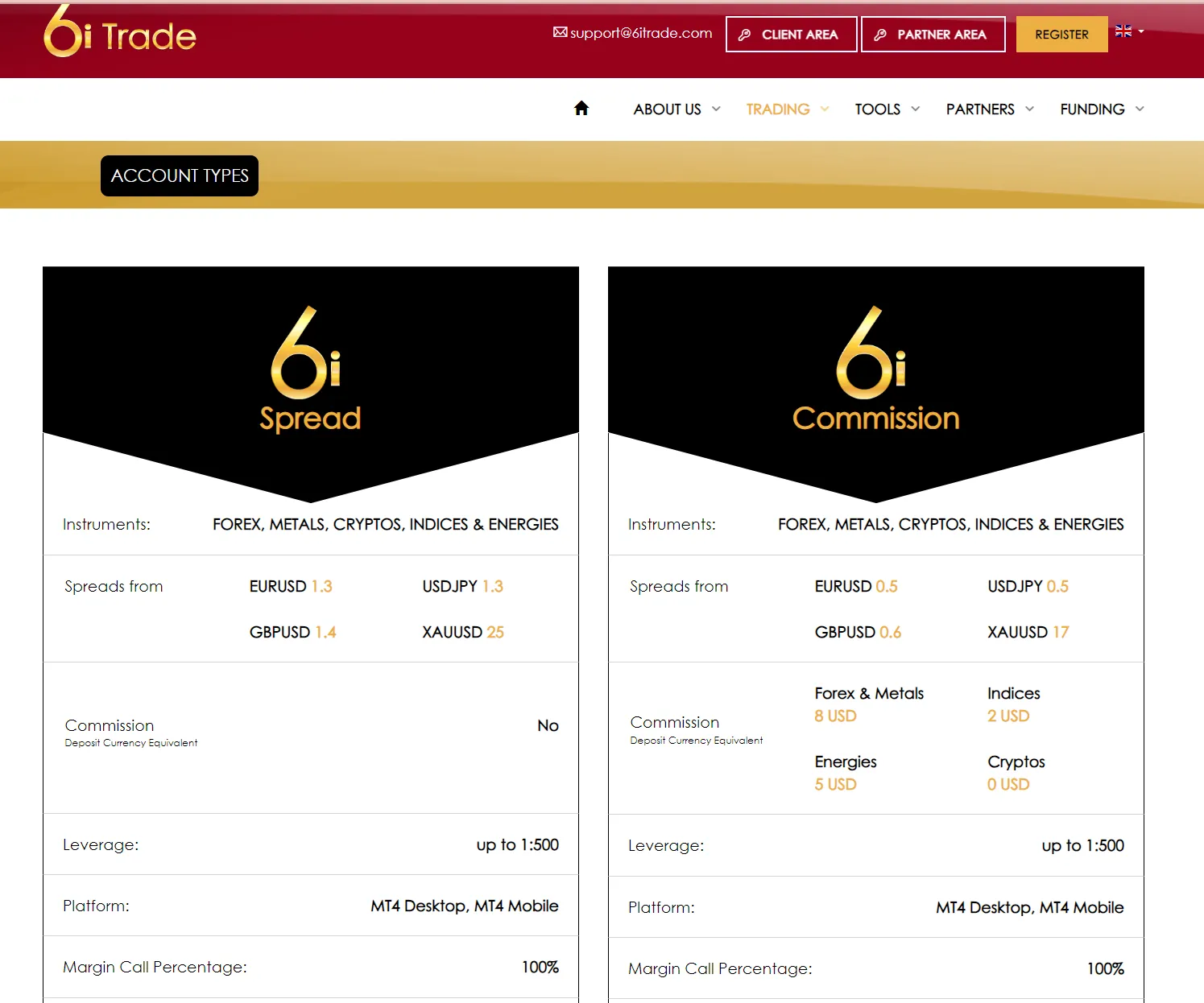Click the Register button
The image size is (1204, 1003).
point(1061,35)
